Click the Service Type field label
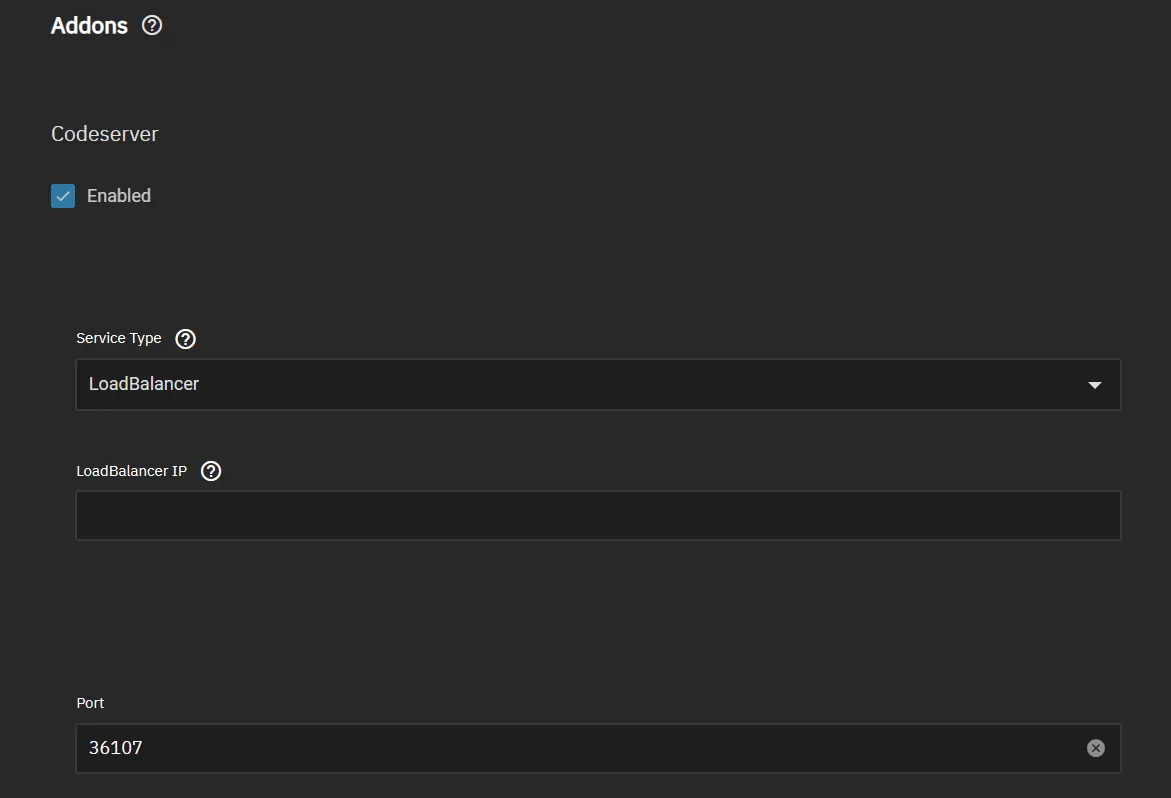This screenshot has height=798, width=1171. [x=119, y=338]
